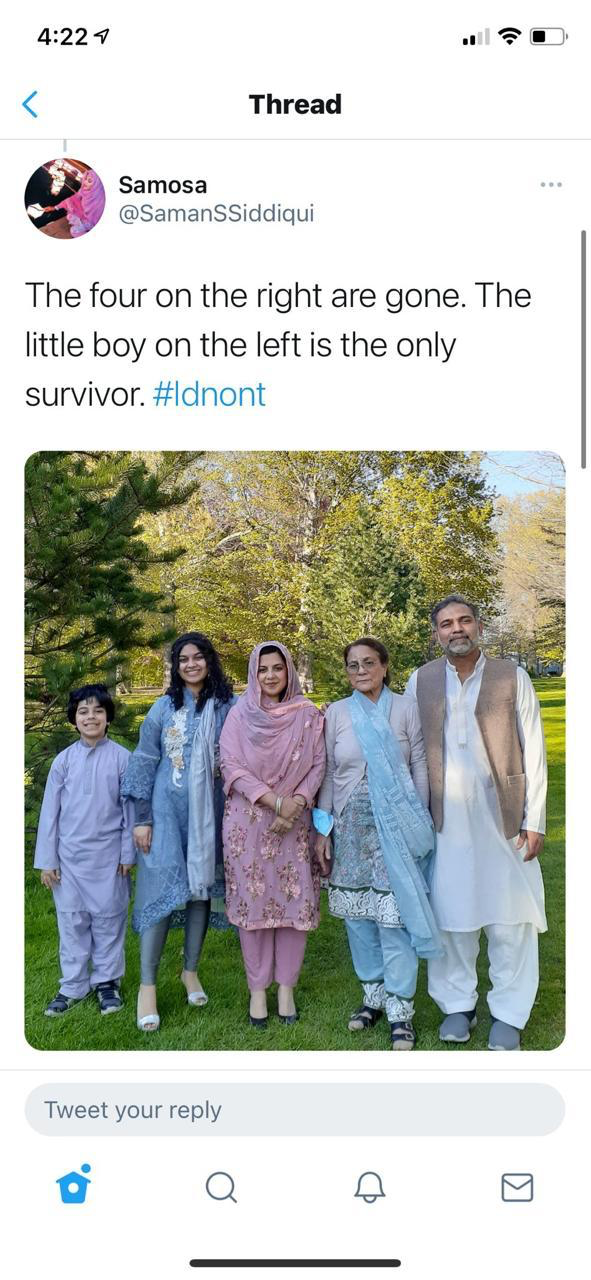
Task: Tap the battery status icon
Action: pyautogui.click(x=548, y=37)
